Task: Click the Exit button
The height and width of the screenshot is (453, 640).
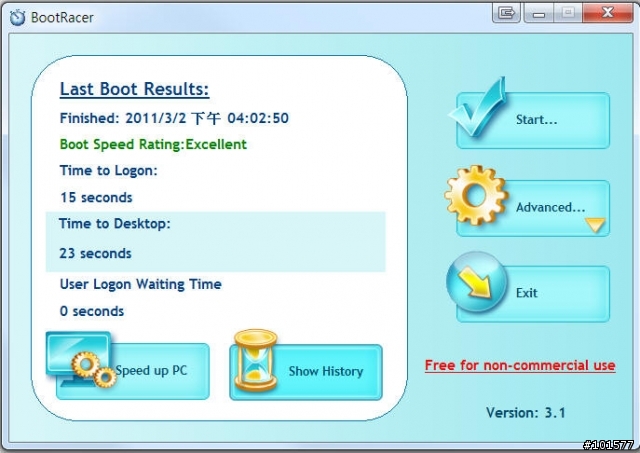Action: pos(533,294)
